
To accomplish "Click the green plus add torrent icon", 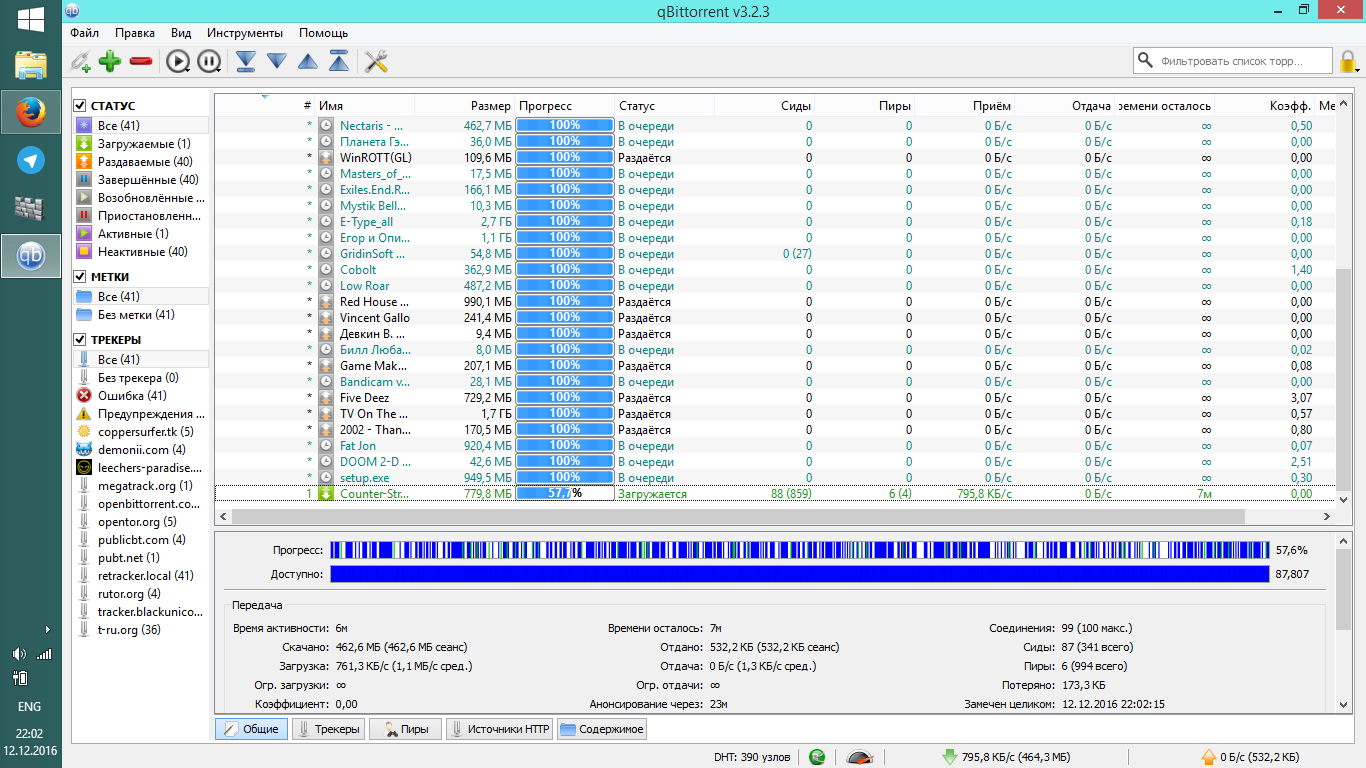I will click(x=110, y=62).
